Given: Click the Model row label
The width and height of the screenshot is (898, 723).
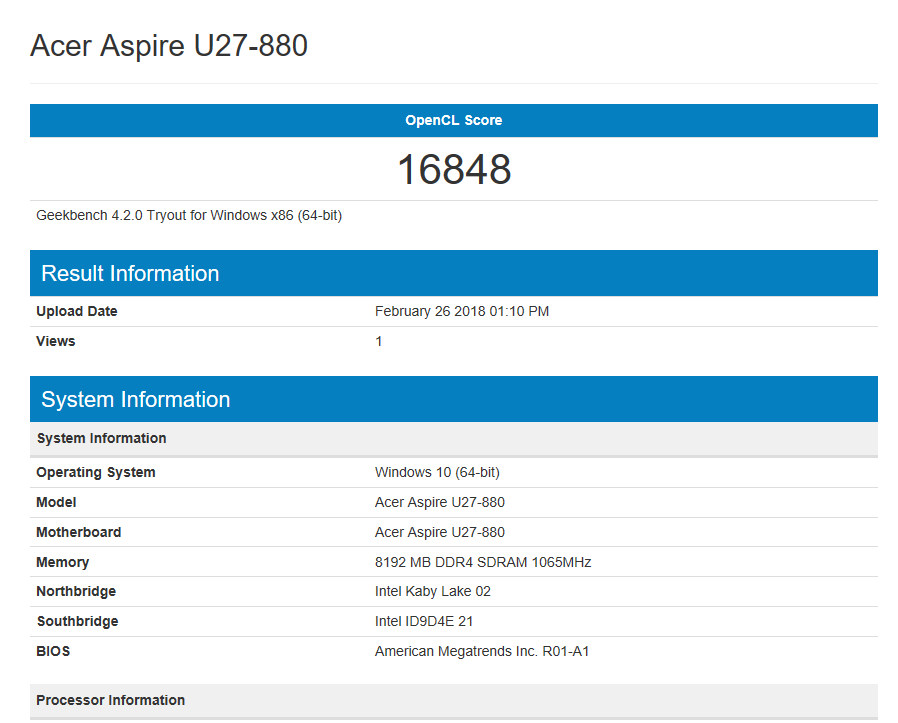Looking at the screenshot, I should 56,502.
